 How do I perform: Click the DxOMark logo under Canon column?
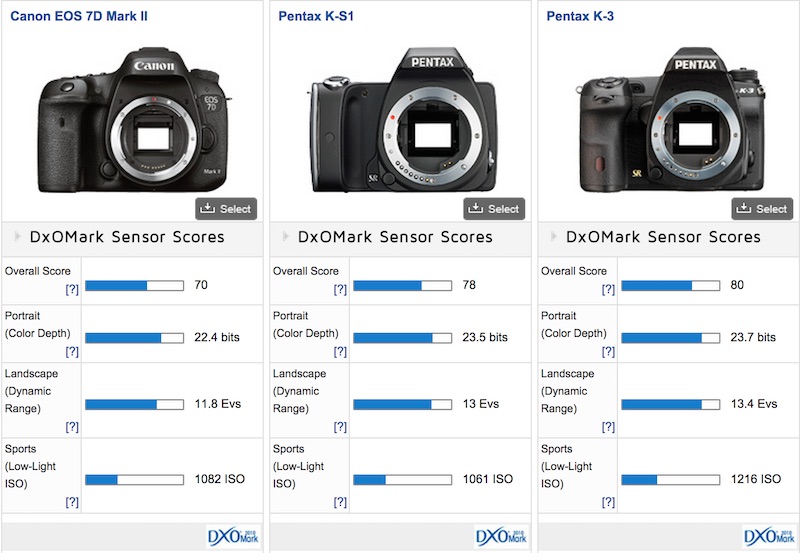click(x=233, y=536)
